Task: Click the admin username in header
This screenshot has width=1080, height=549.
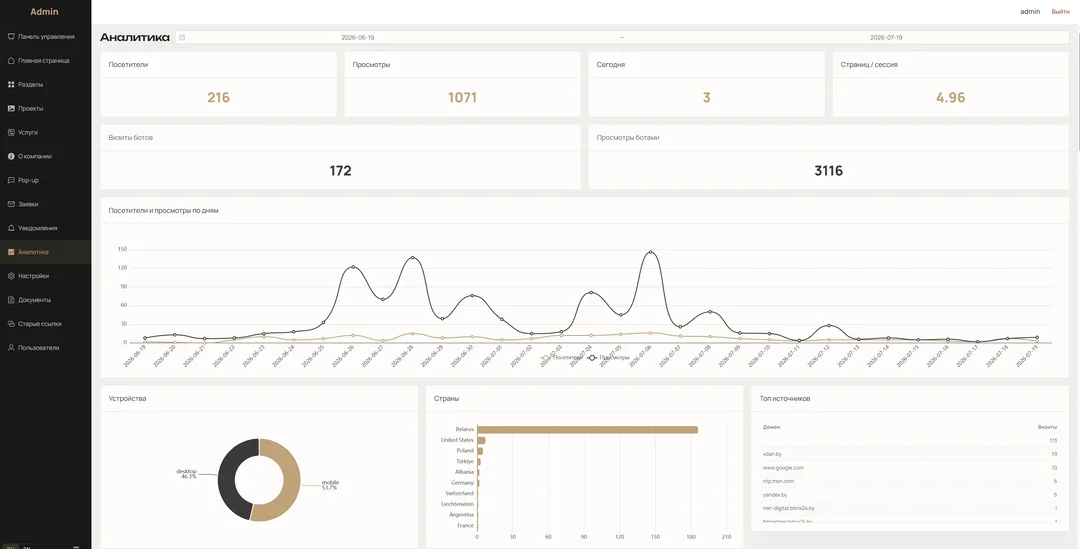Action: 1030,12
